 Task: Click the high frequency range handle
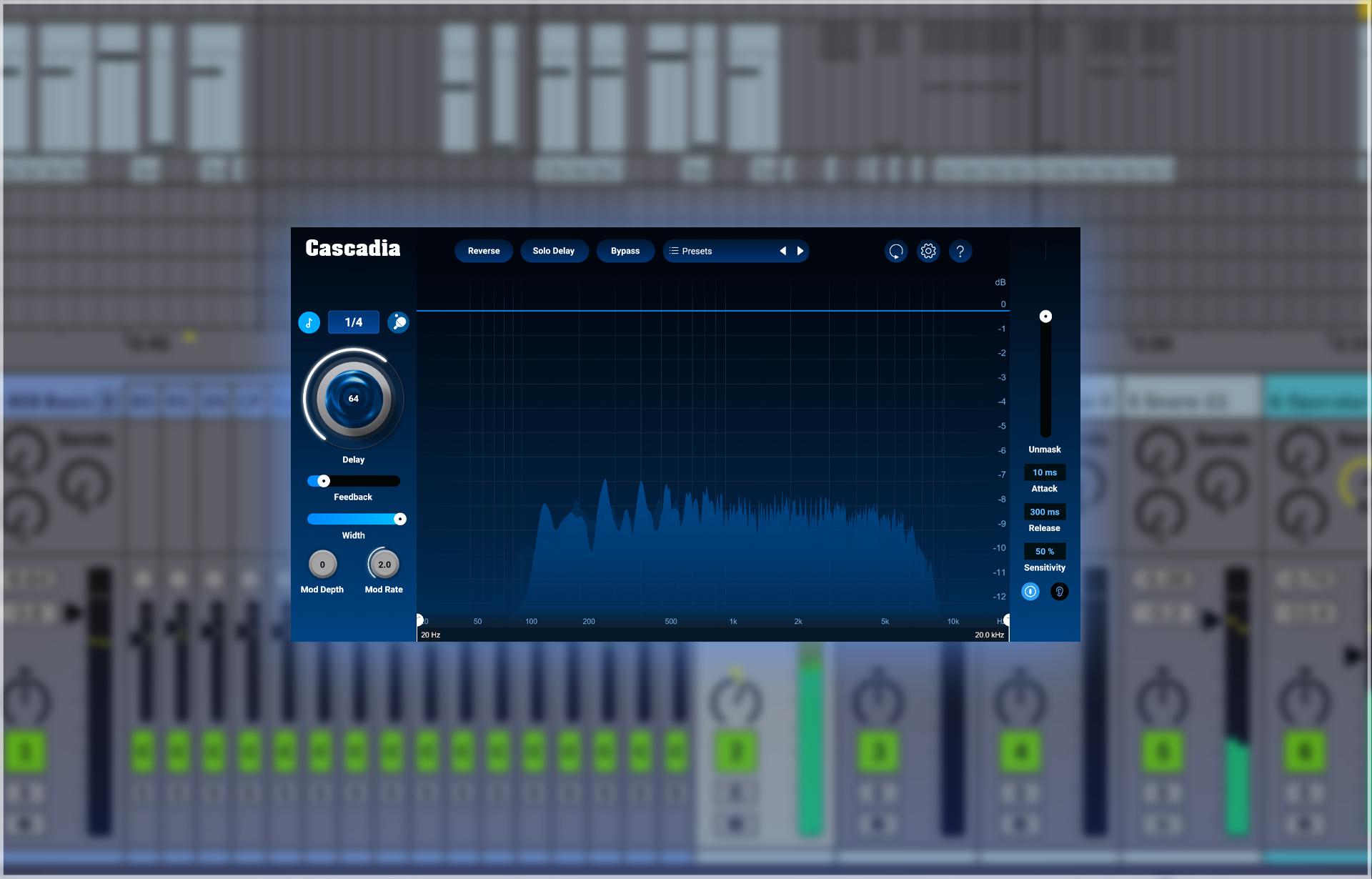[1006, 620]
